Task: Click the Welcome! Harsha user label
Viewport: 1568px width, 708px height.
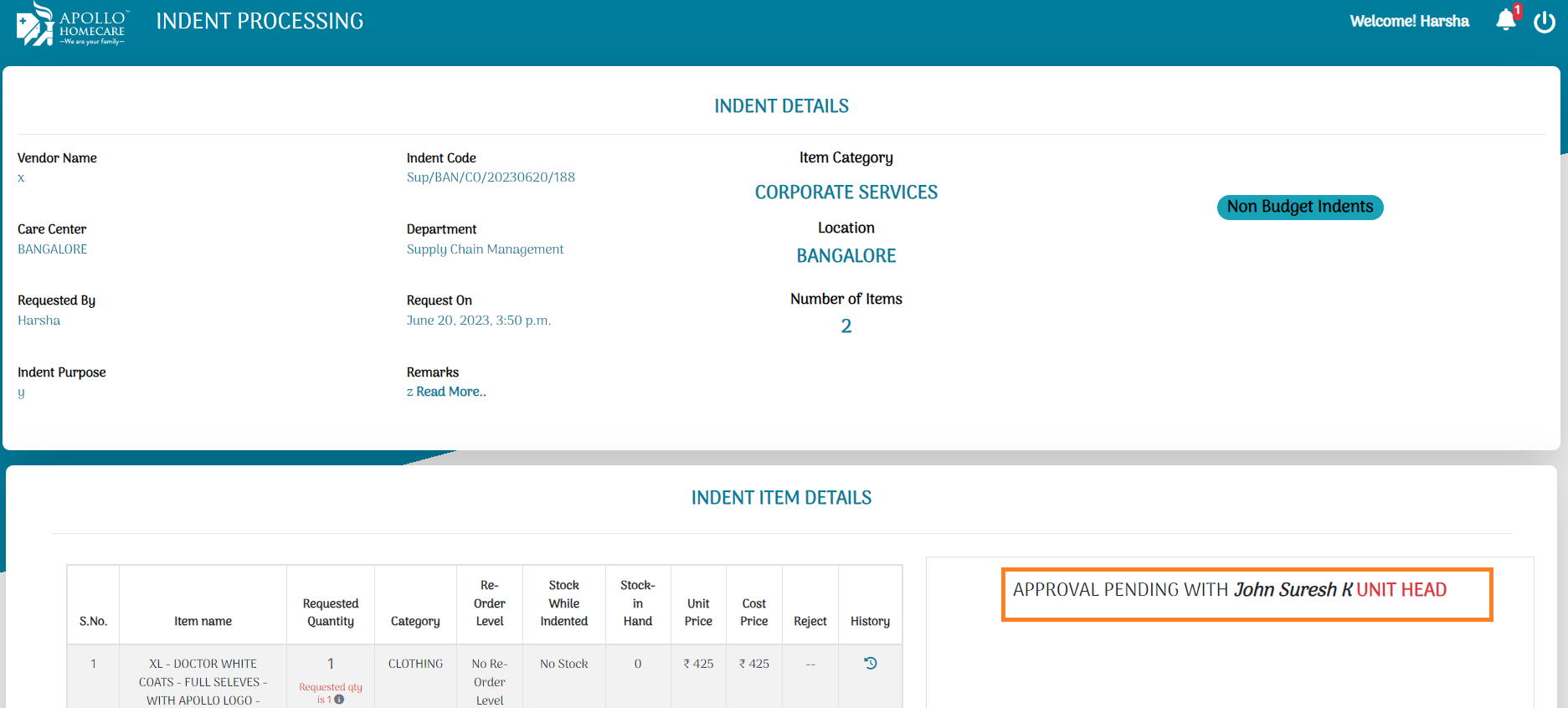Action: coord(1409,21)
